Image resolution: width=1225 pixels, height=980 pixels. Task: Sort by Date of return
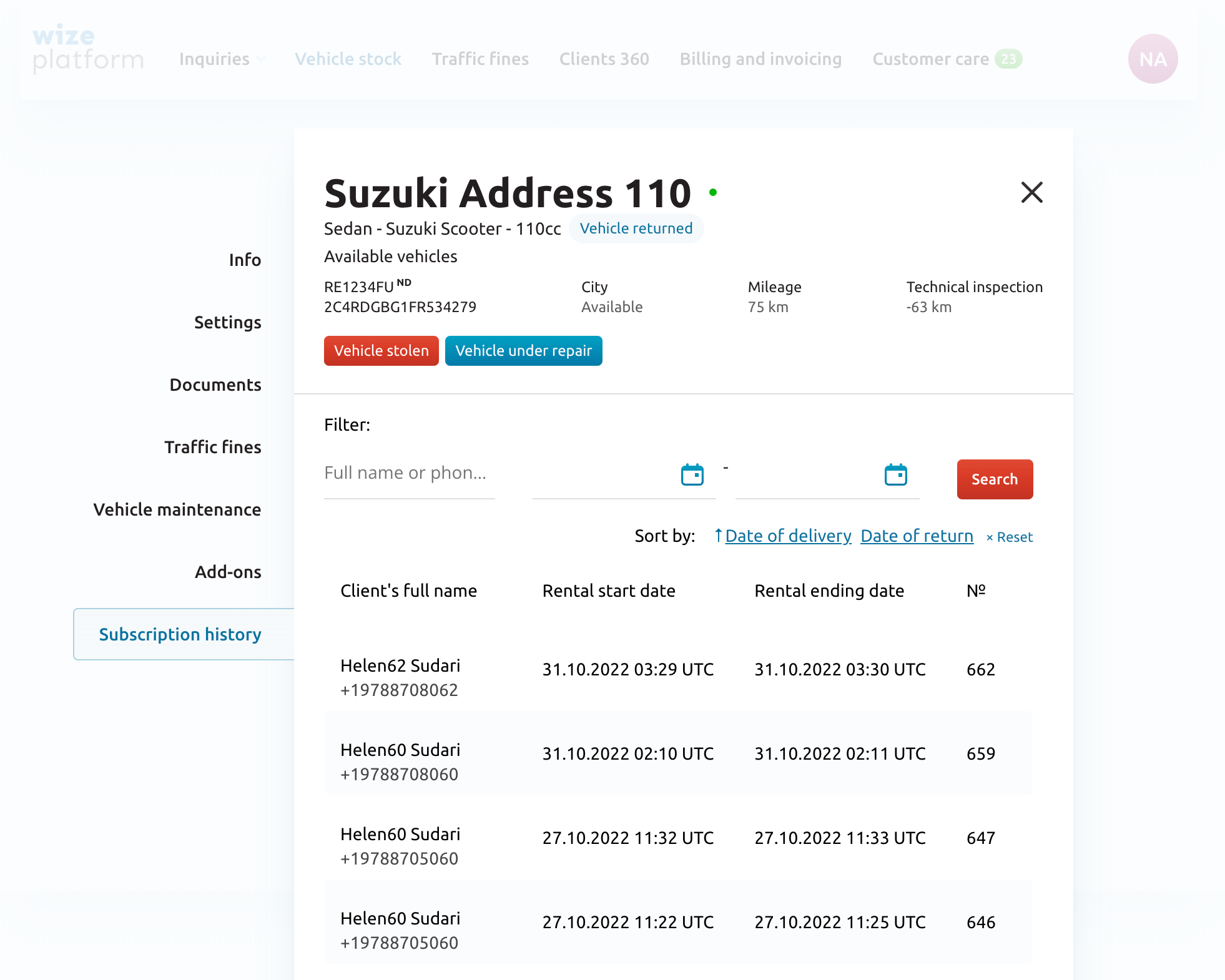point(917,536)
